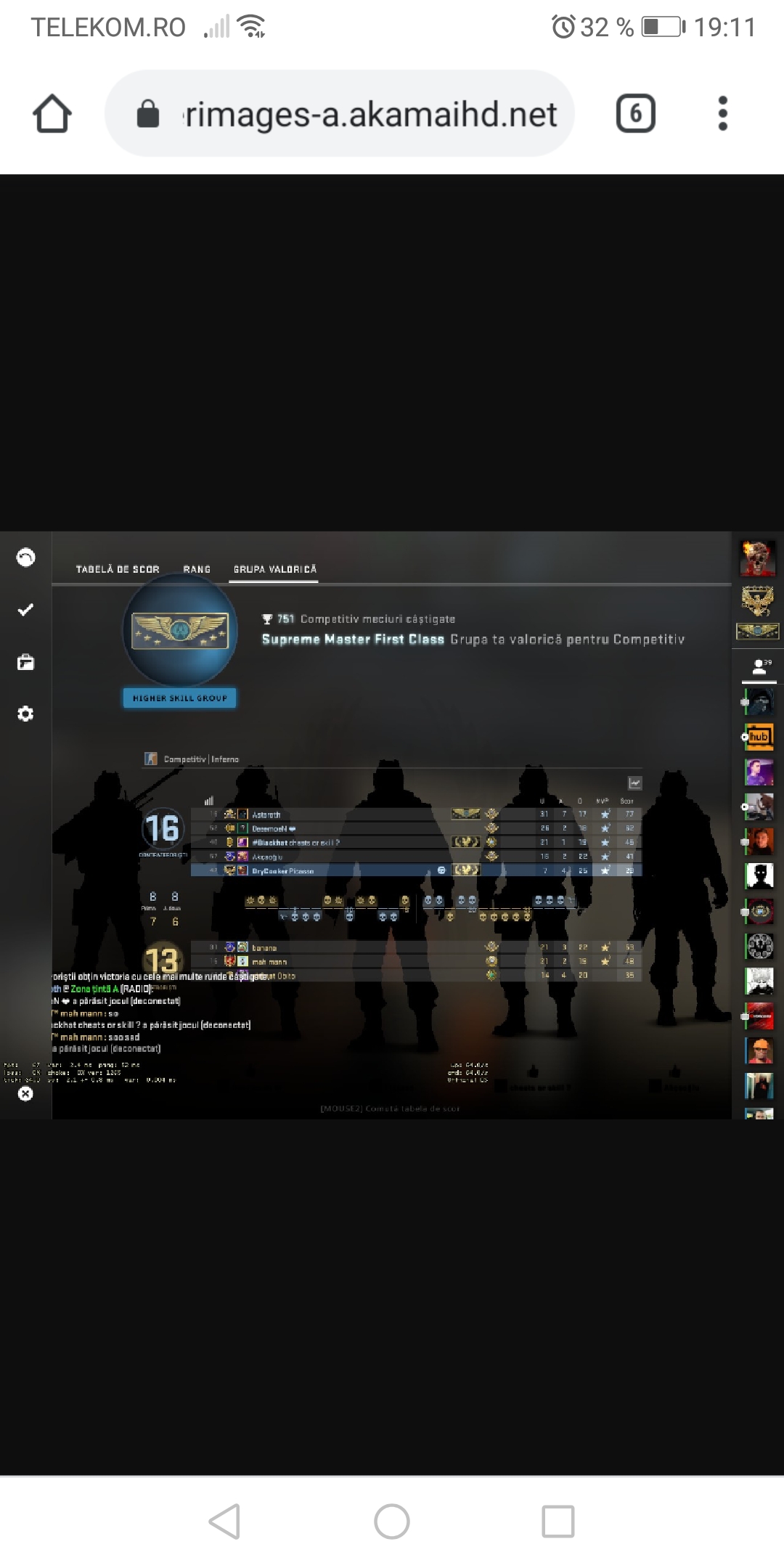Click the orange hub friend avatar

[759, 737]
